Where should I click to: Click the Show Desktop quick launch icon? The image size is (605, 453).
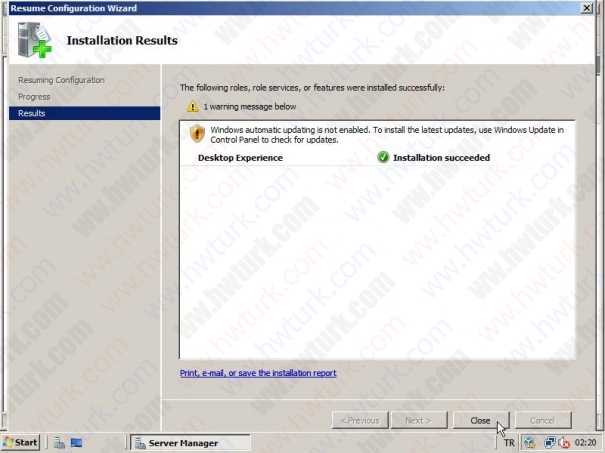[x=76, y=443]
